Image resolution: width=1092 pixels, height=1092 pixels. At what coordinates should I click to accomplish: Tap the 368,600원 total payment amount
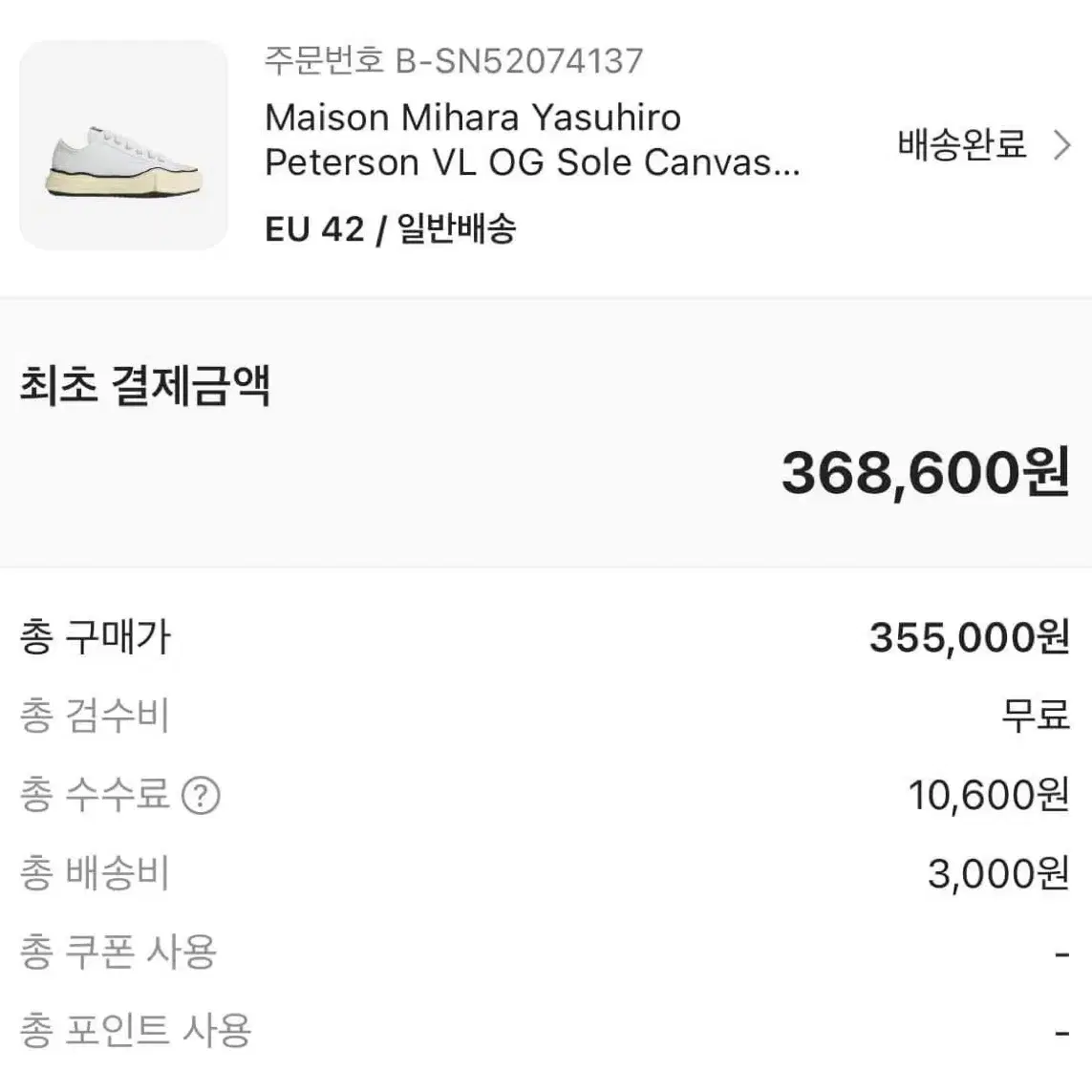926,473
